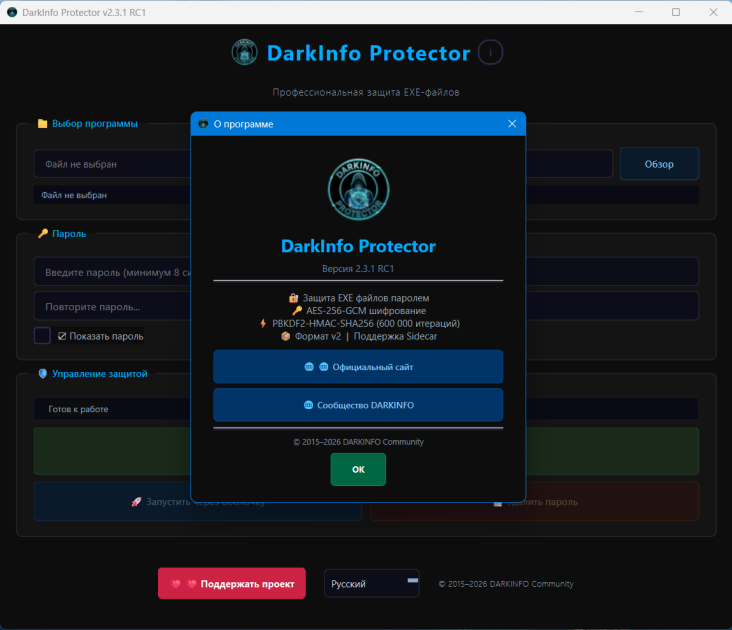Close the О программе dialog
The width and height of the screenshot is (732, 630).
tap(512, 124)
